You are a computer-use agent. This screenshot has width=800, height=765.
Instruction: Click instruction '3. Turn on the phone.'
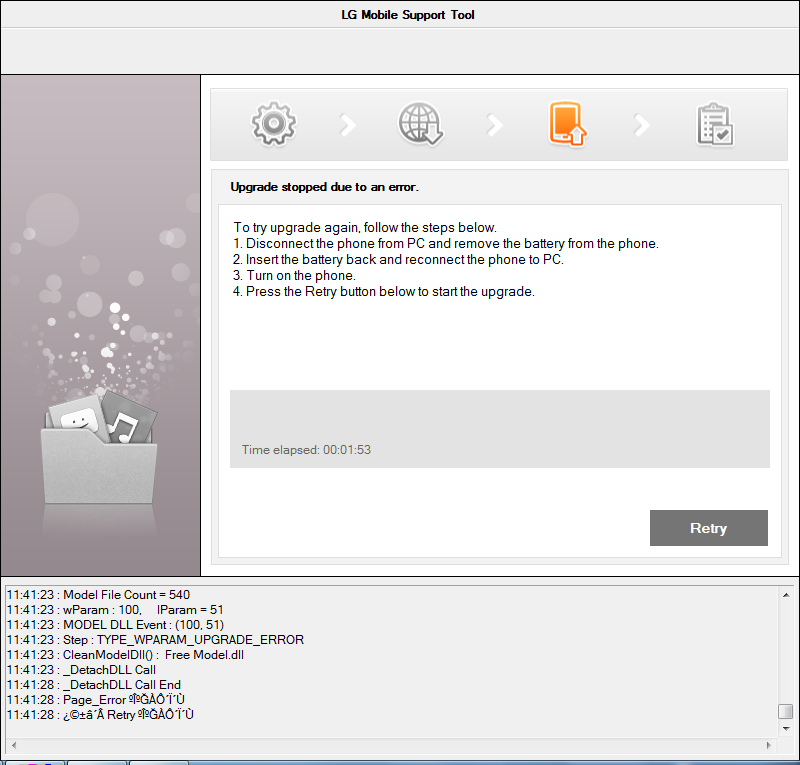[x=294, y=276]
